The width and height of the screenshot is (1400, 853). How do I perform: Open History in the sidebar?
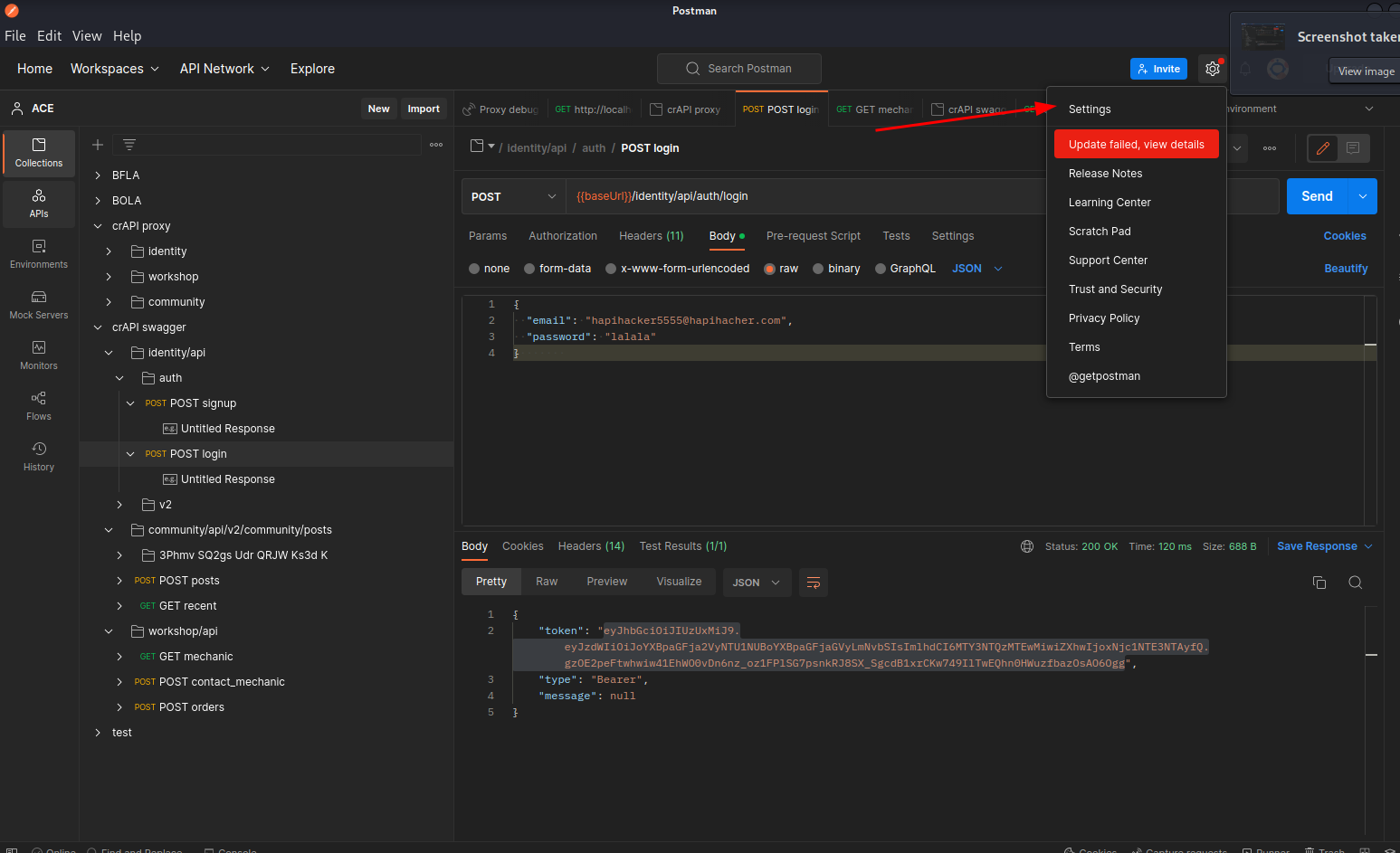(x=39, y=456)
